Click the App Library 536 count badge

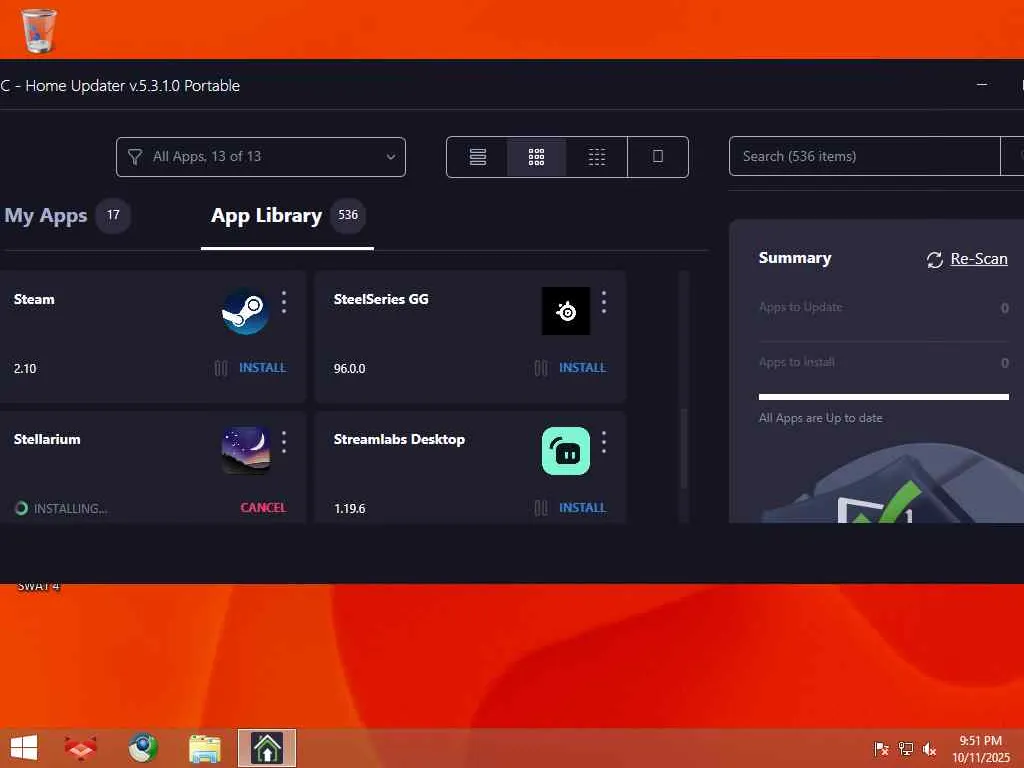click(347, 215)
